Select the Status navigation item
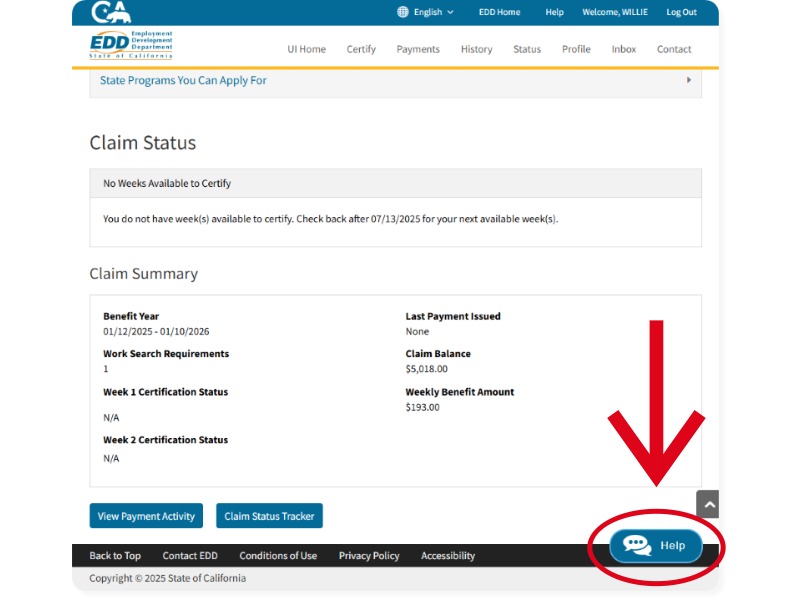 [x=526, y=49]
